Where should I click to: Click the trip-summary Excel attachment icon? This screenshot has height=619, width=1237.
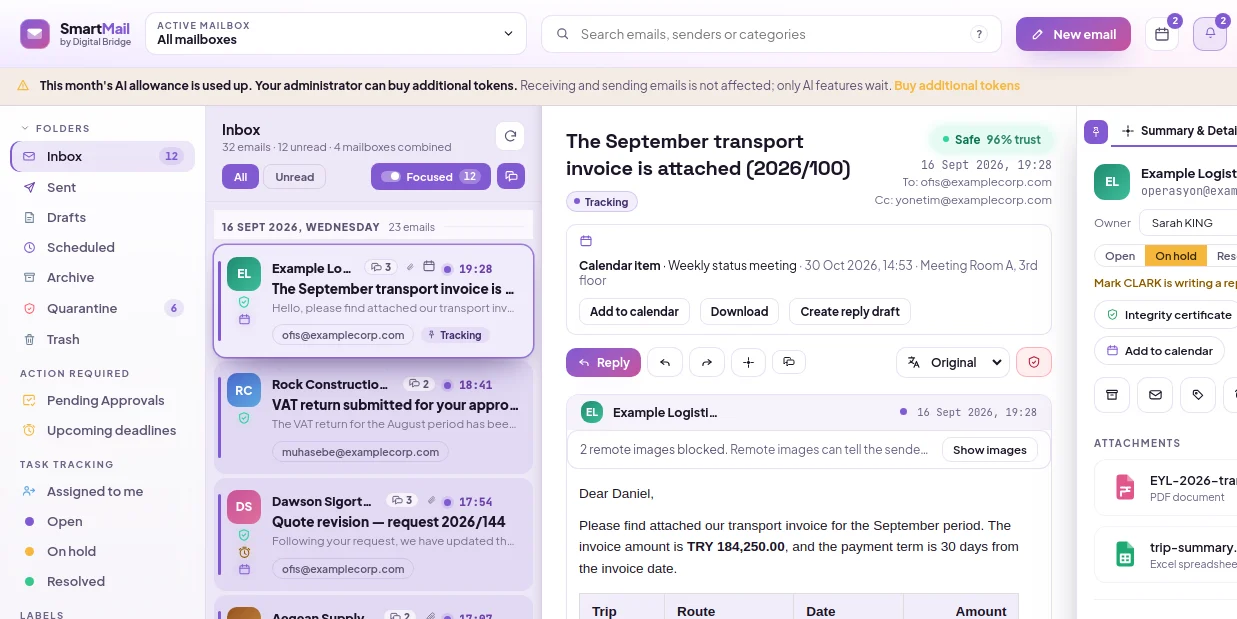1125,554
